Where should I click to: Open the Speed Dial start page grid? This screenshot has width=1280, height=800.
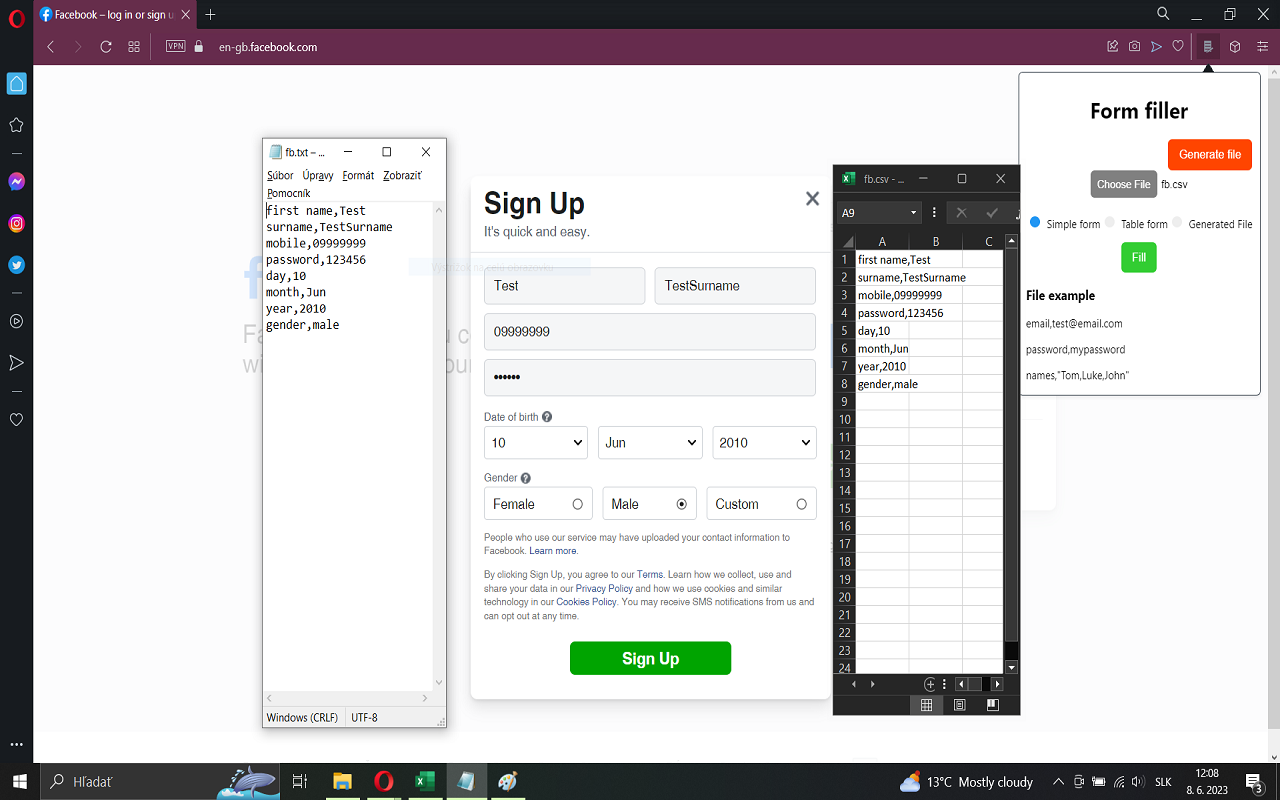[x=134, y=47]
